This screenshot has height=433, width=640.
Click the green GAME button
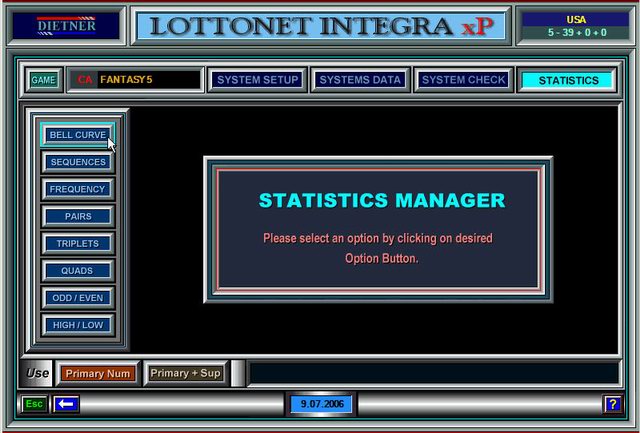pyautogui.click(x=44, y=80)
